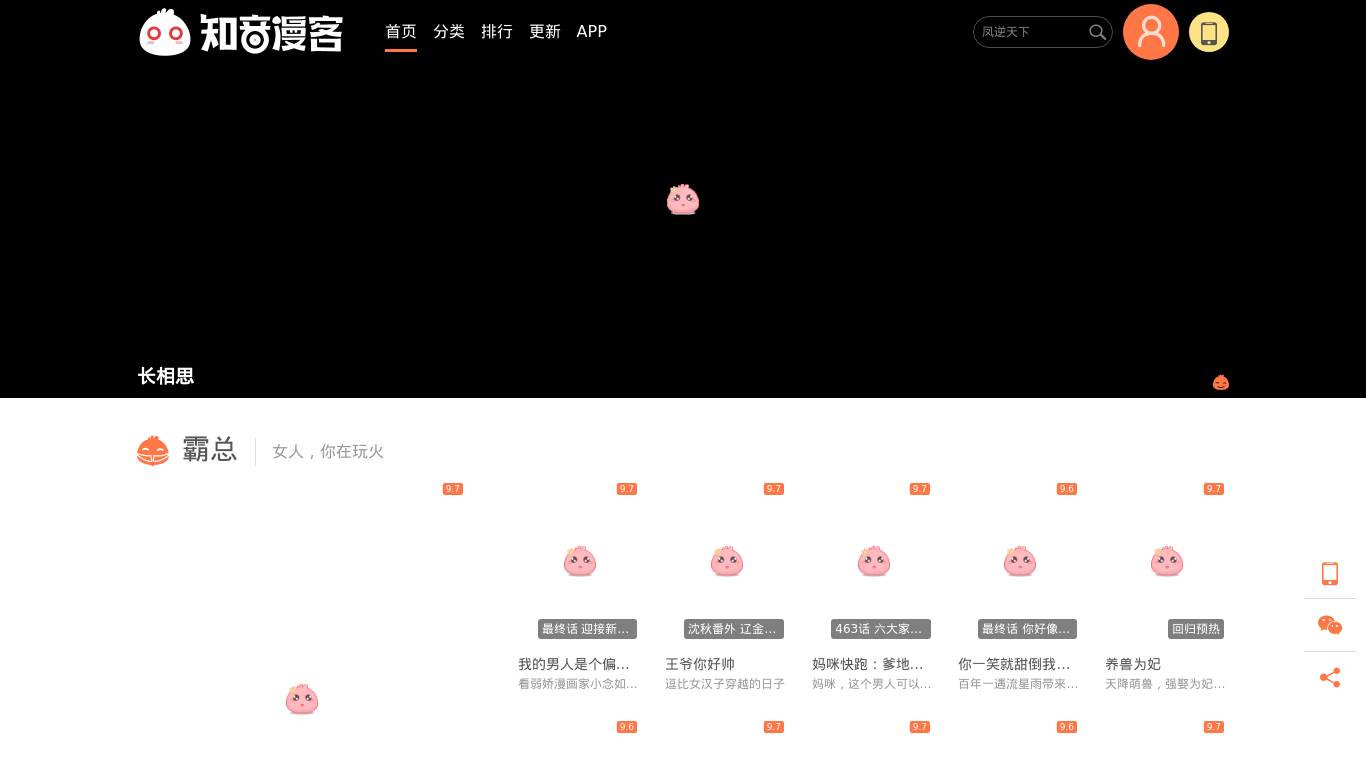The image size is (1366, 768).
Task: Switch to the 分类 navigation item
Action: (449, 31)
